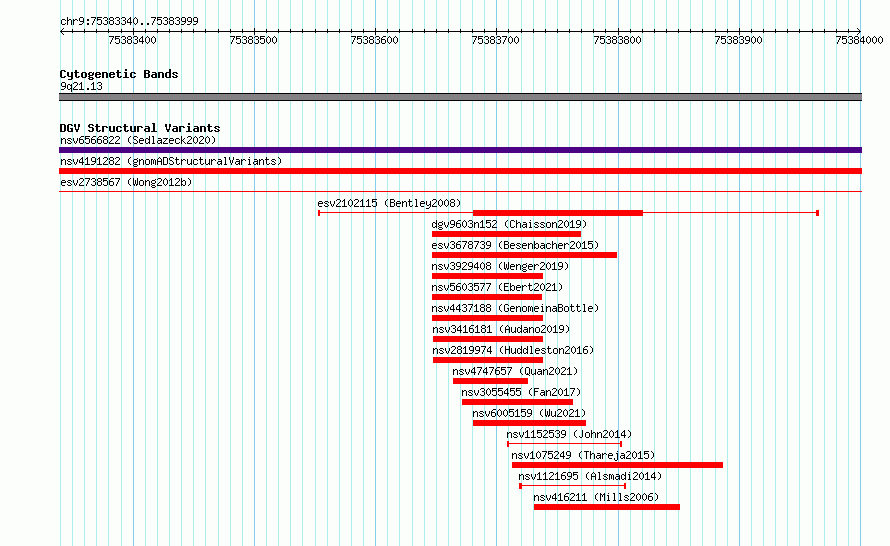
Task: Click ruler tick label 75384000
Action: tap(859, 40)
